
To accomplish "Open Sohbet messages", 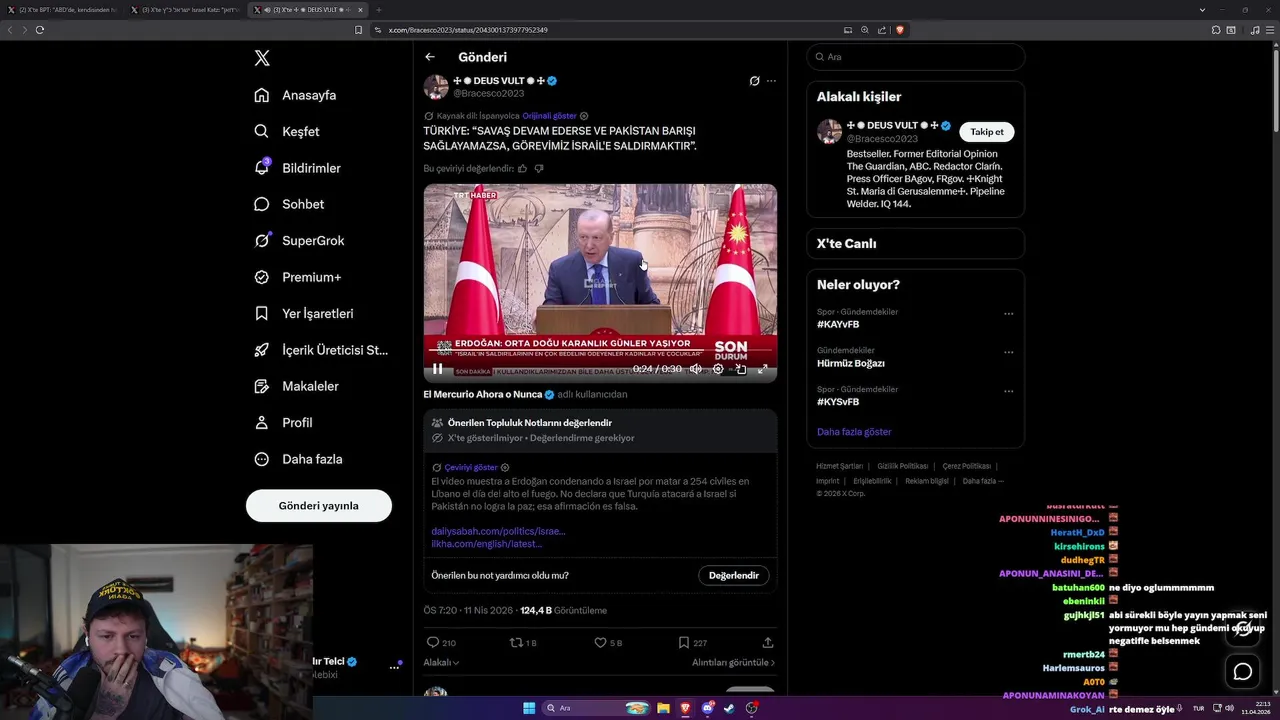I will coord(290,204).
